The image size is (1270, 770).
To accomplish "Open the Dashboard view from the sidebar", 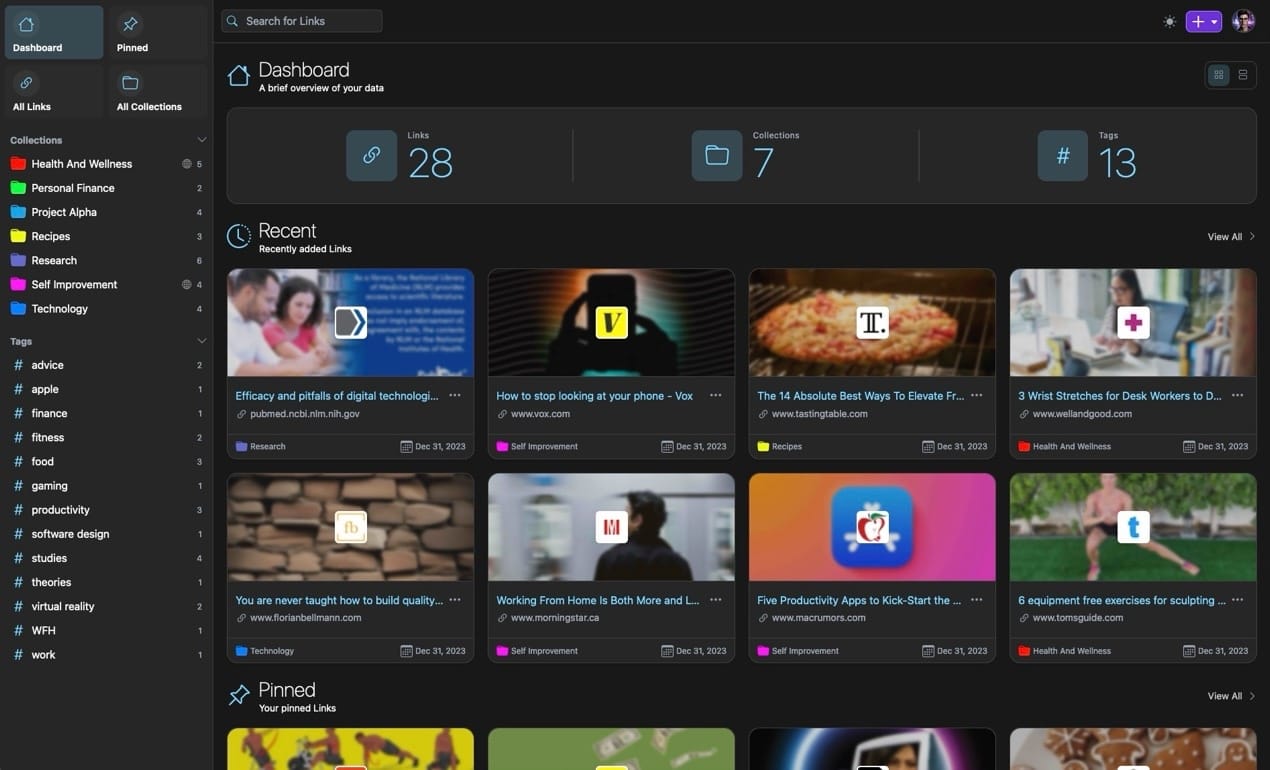I will 52,31.
